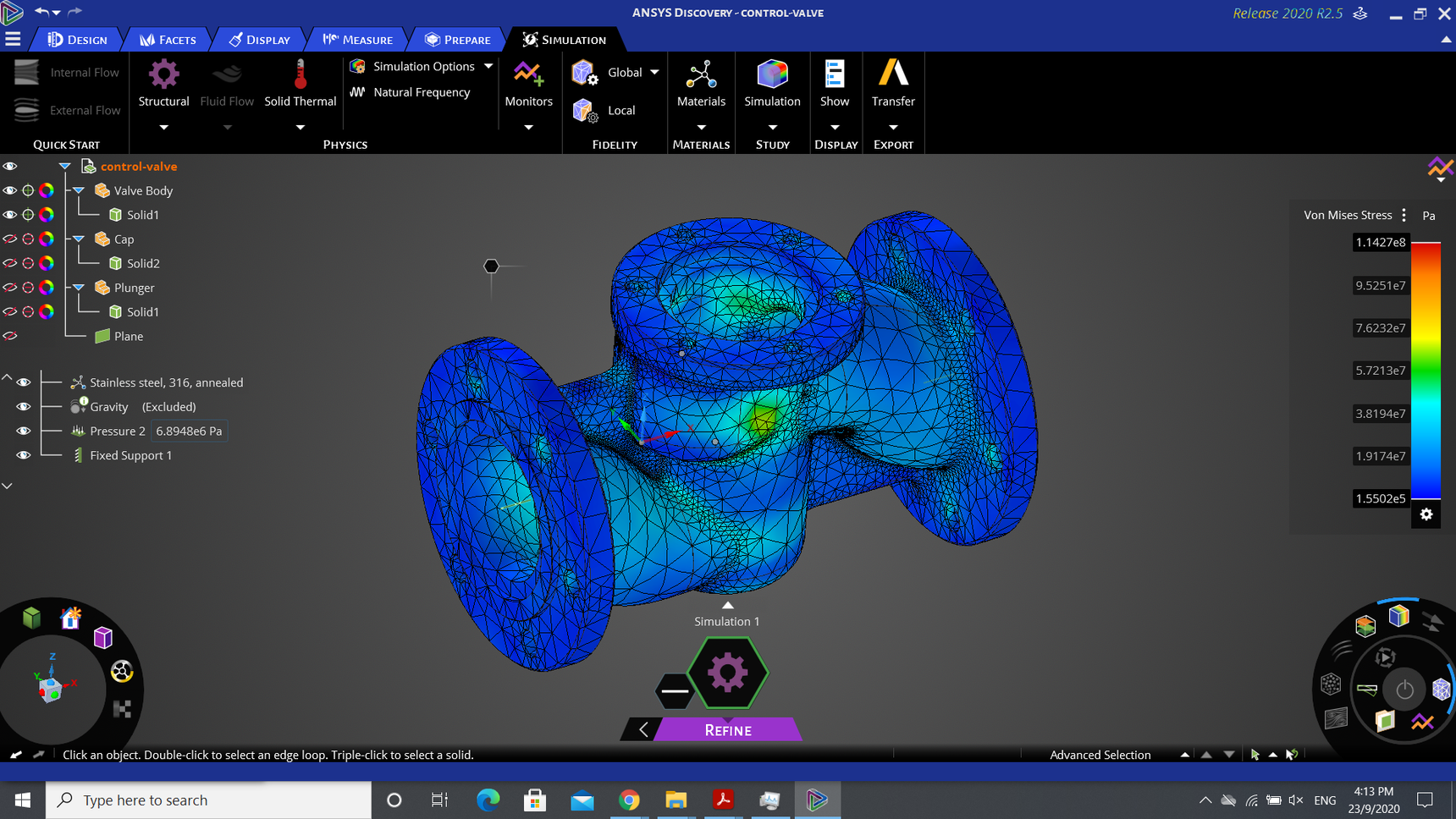Viewport: 1456px width, 819px height.
Task: Click the power icon in radial menu
Action: [1404, 690]
